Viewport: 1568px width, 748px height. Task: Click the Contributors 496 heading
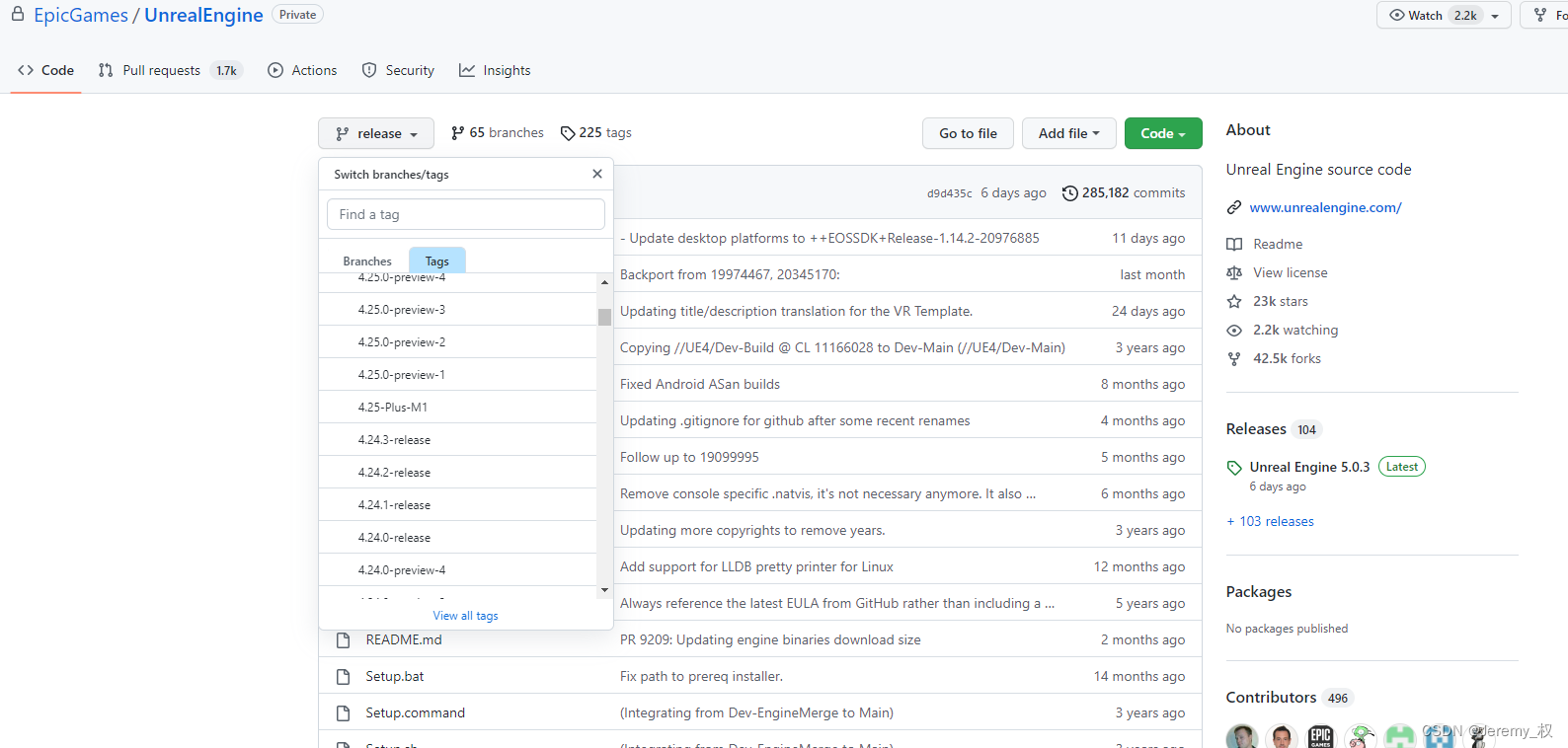tap(1288, 698)
